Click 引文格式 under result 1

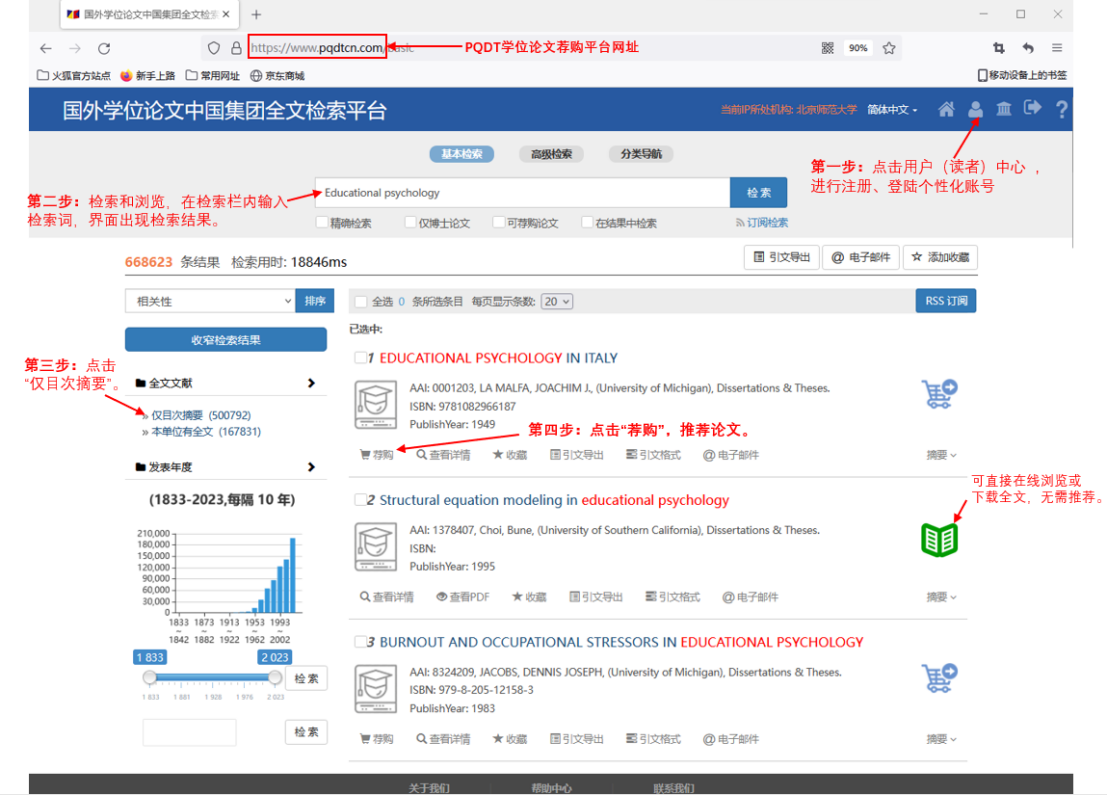[653, 455]
